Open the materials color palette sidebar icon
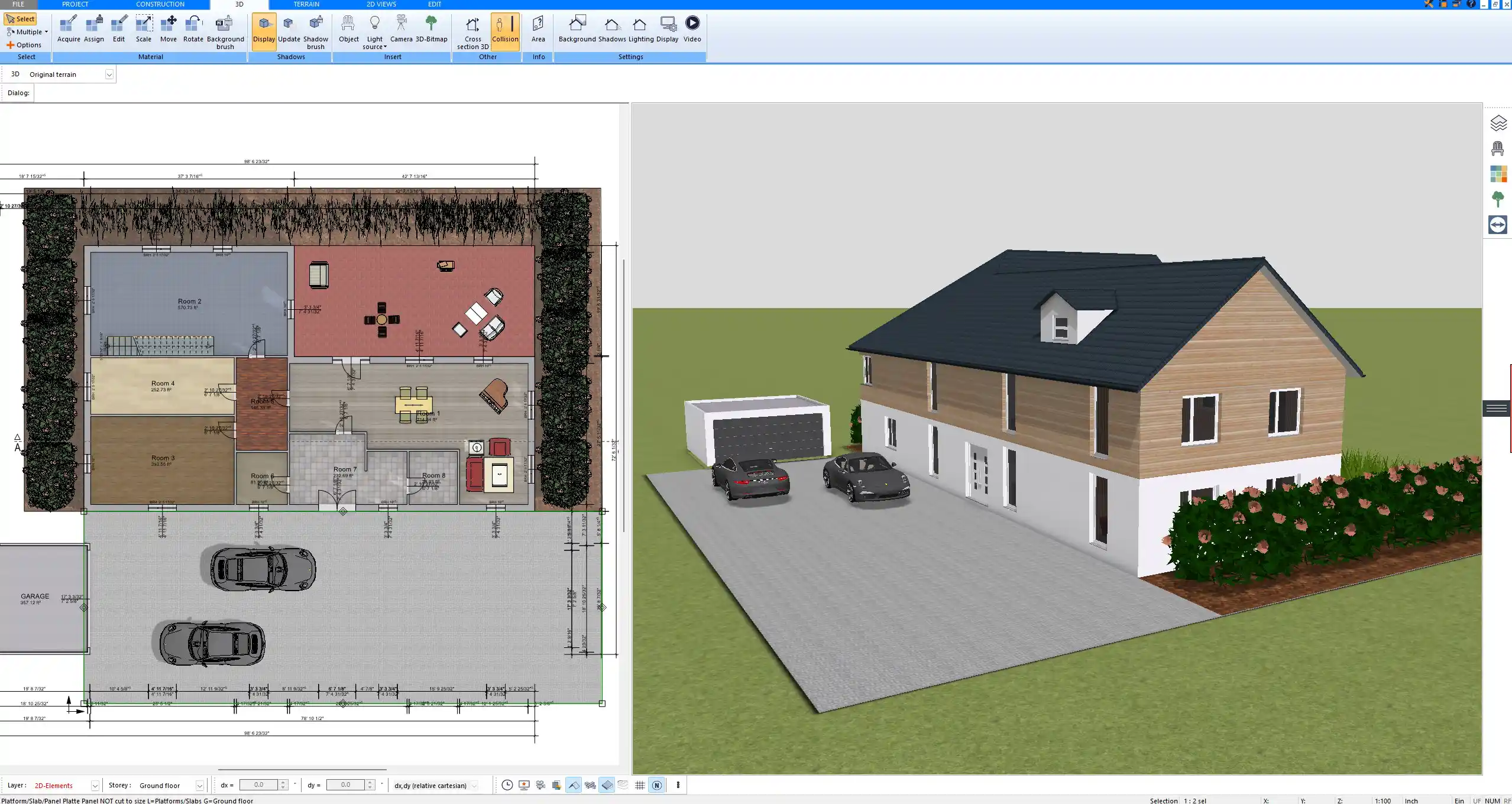 coord(1498,174)
